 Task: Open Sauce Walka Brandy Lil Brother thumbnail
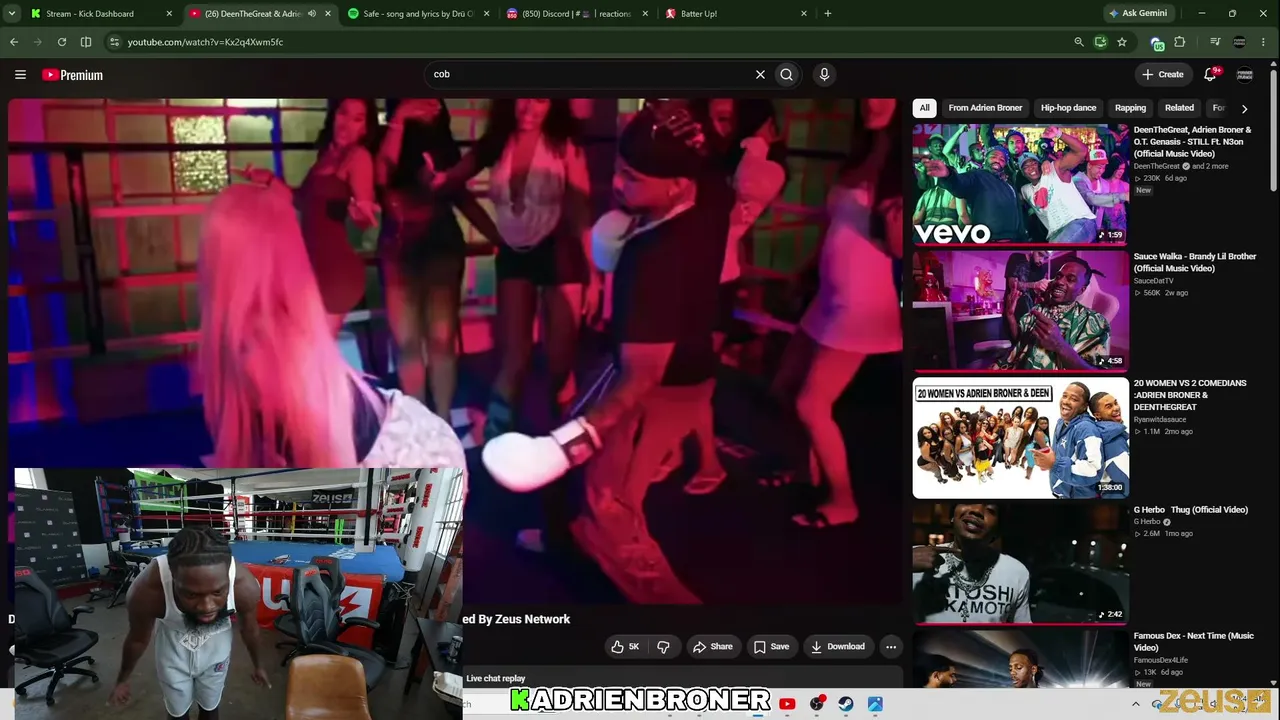pos(1020,311)
